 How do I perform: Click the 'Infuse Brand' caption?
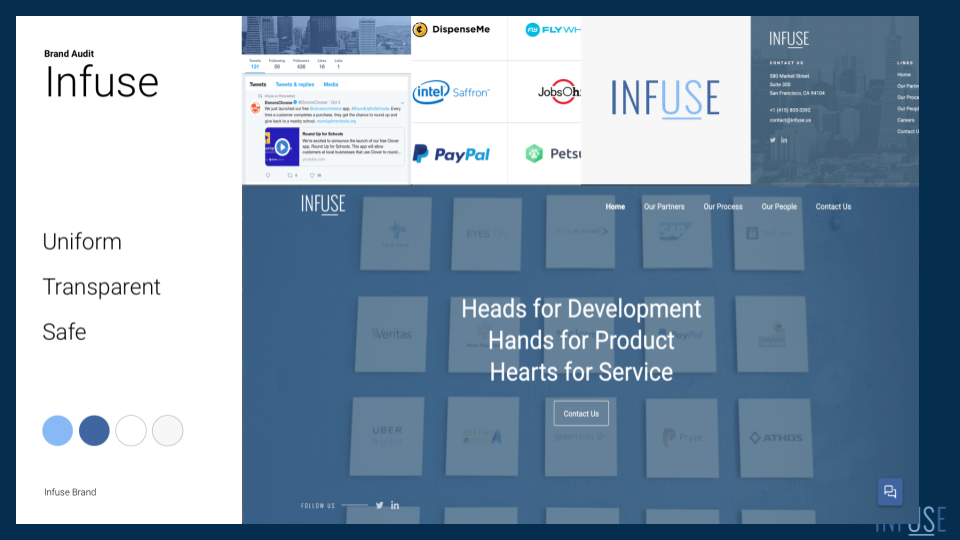[x=70, y=492]
